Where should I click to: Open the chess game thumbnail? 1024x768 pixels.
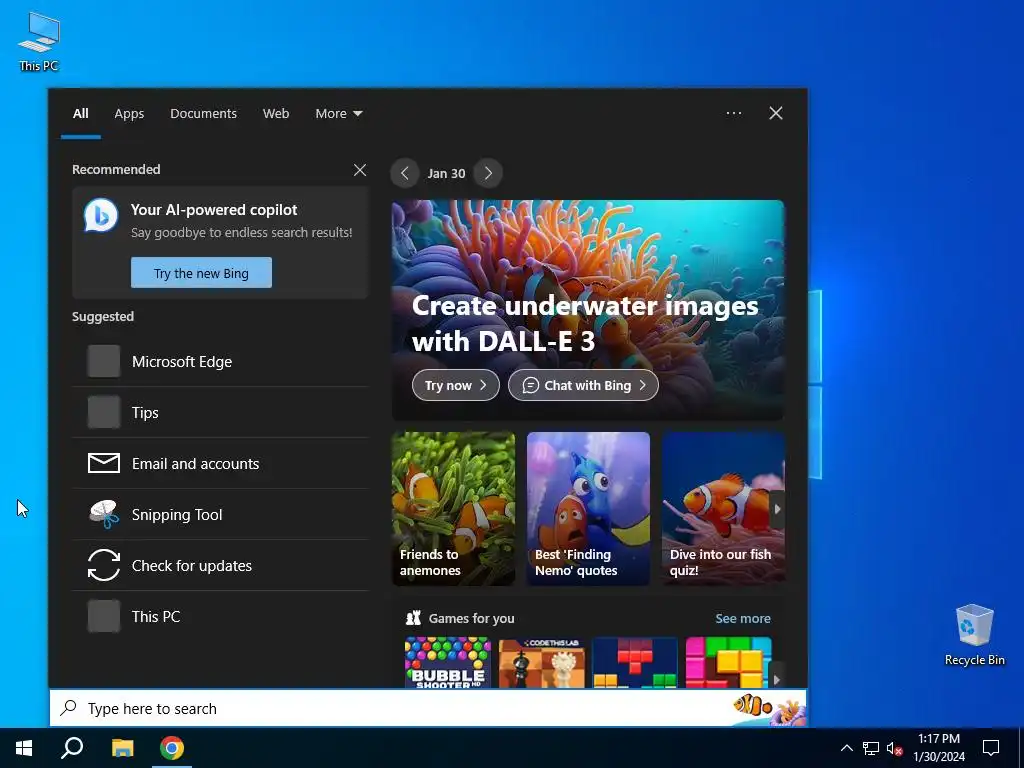(x=541, y=662)
